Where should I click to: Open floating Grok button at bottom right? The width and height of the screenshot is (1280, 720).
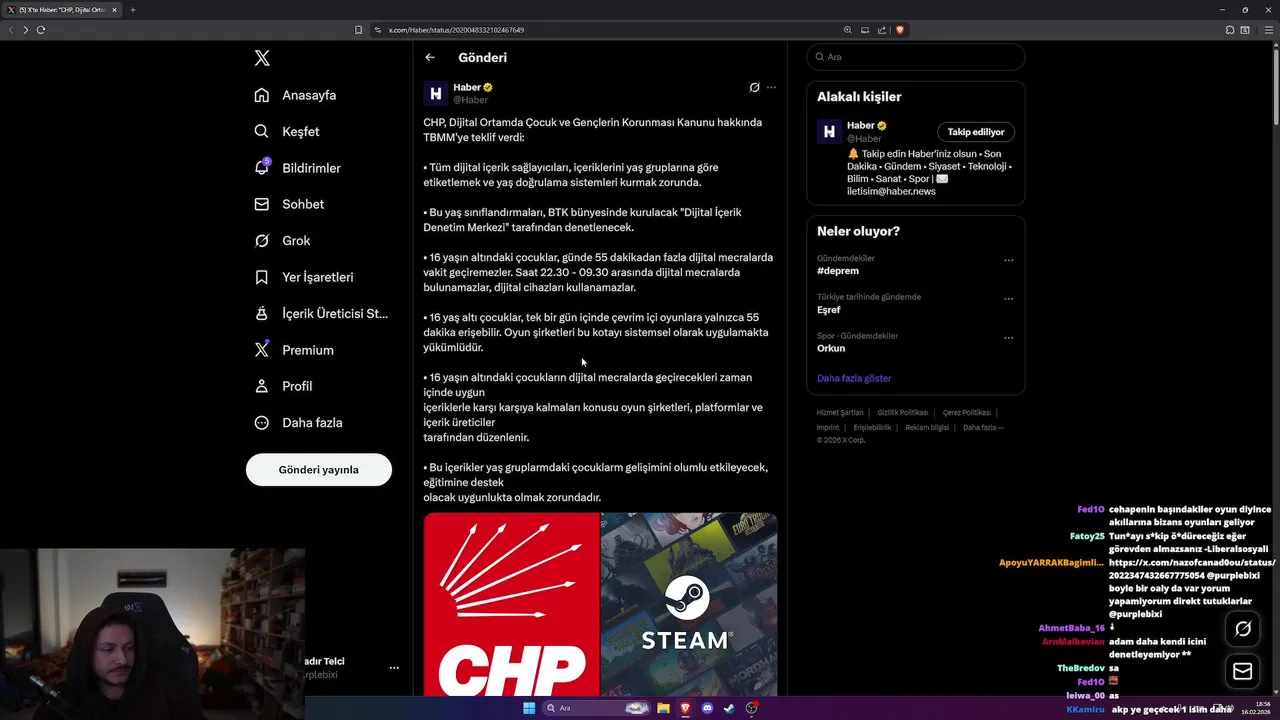[x=1243, y=629]
